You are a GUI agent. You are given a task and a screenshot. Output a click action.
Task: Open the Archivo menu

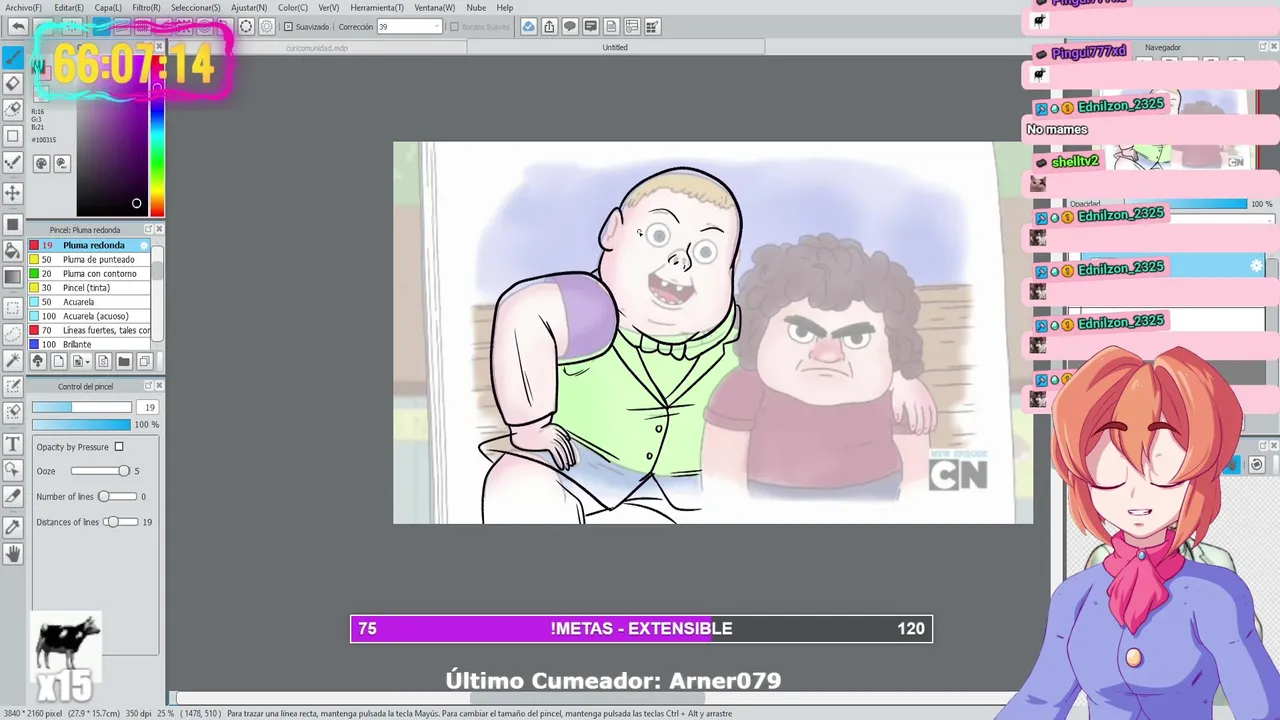point(22,7)
